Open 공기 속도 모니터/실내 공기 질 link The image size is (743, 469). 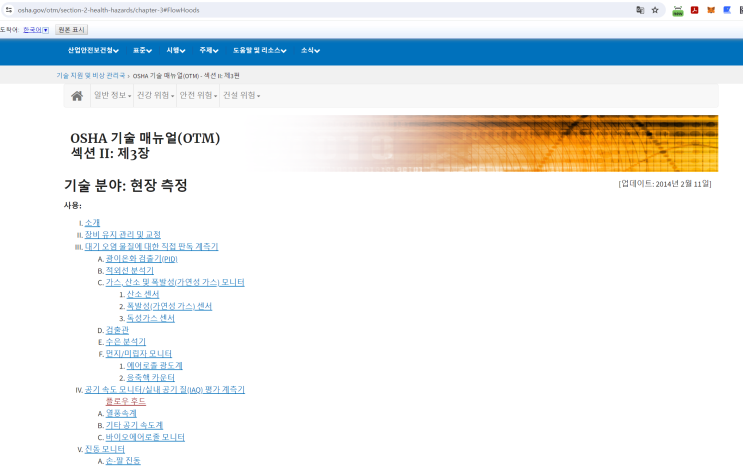point(164,390)
